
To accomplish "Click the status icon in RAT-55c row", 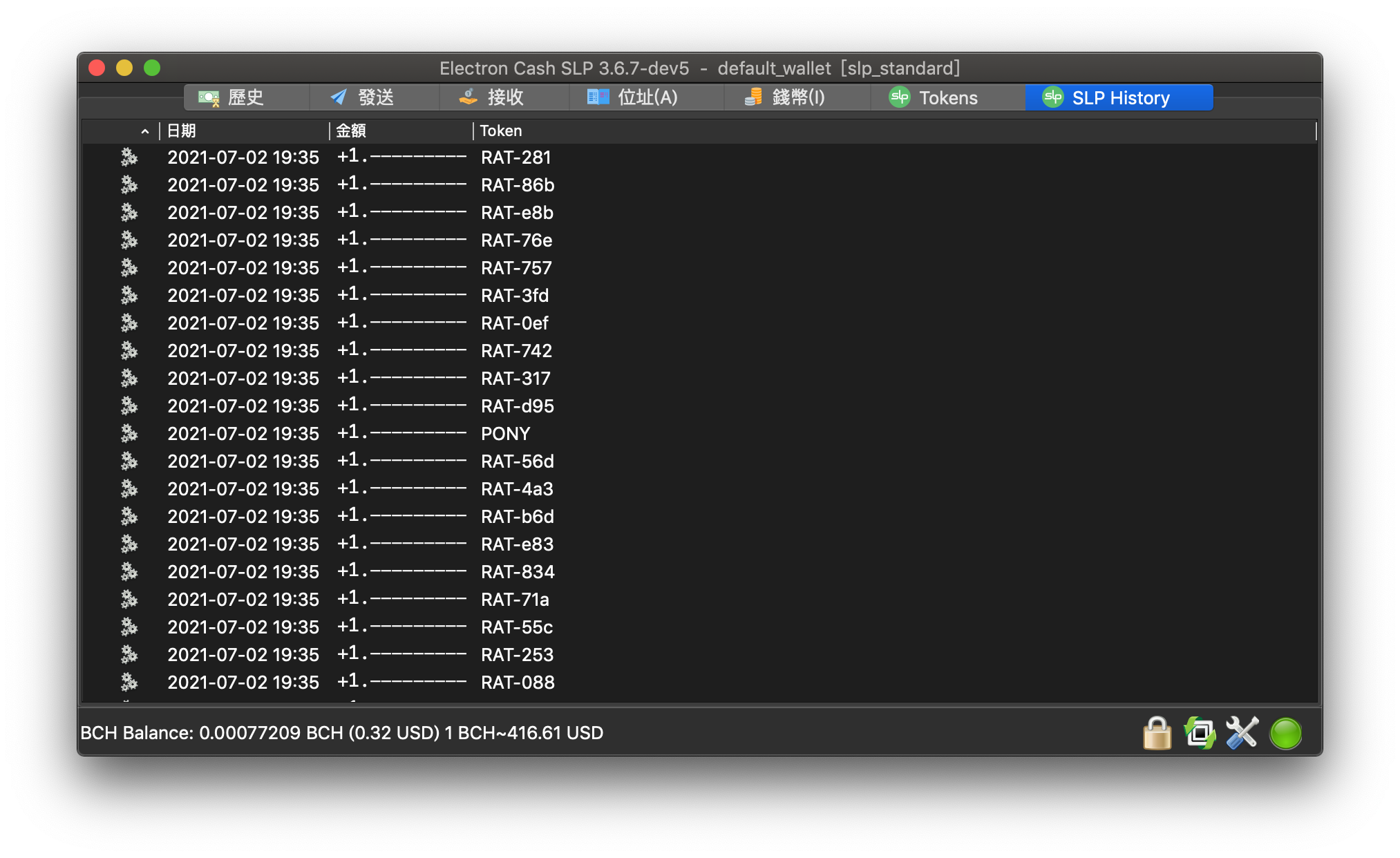I will coord(129,627).
